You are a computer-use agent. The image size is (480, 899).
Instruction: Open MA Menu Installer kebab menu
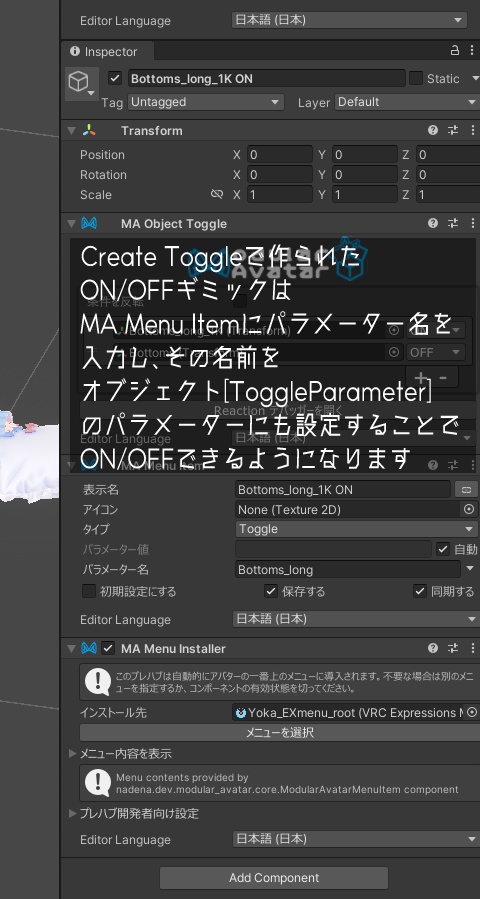point(472,648)
